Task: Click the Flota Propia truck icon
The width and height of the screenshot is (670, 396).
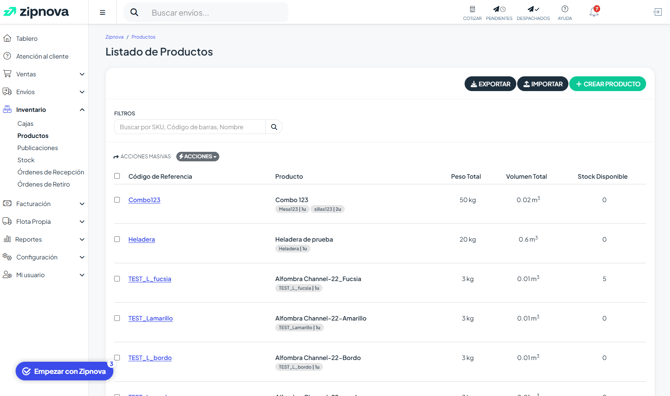Action: tap(7, 221)
